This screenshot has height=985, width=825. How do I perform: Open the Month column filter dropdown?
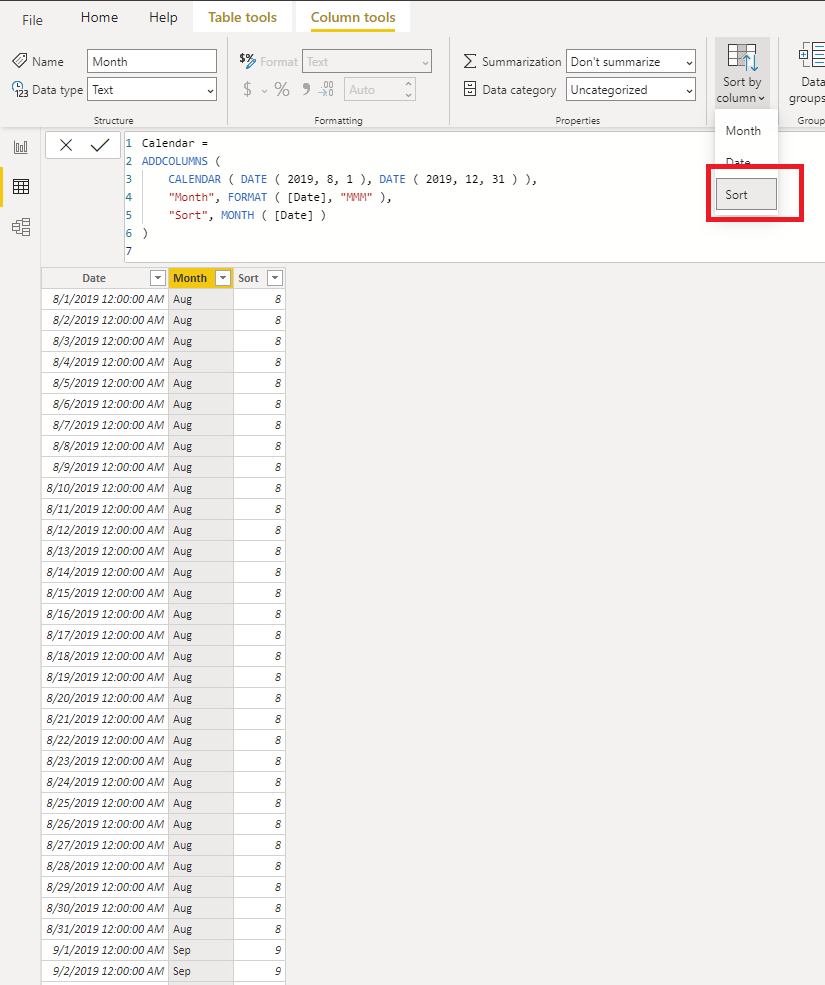click(x=223, y=278)
